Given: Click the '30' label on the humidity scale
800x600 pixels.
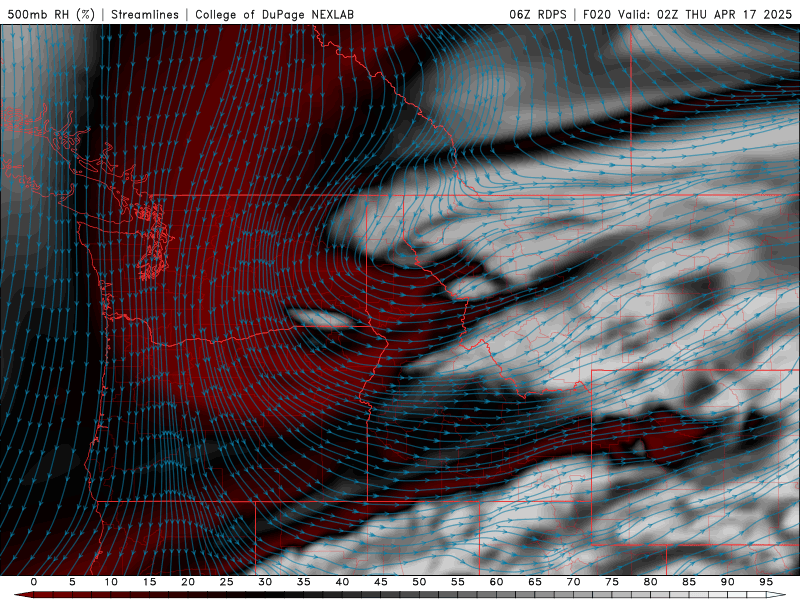Looking at the screenshot, I should coord(265,582).
